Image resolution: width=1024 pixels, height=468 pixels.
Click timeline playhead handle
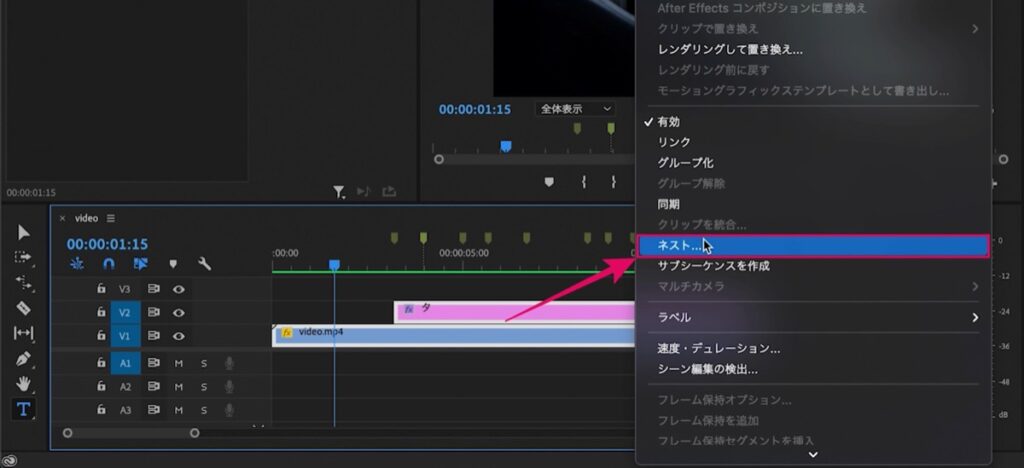(x=334, y=264)
